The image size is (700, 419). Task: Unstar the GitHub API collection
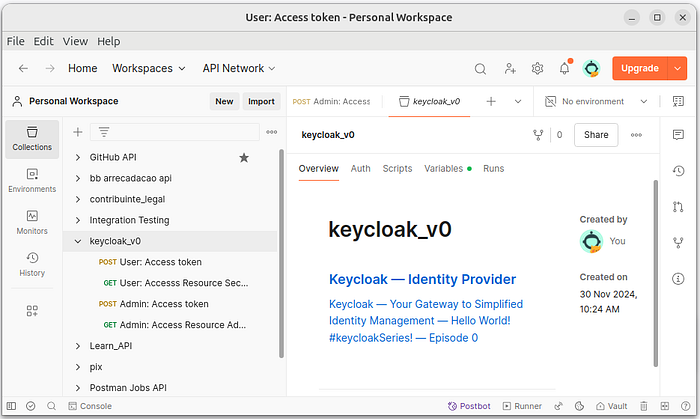point(244,158)
